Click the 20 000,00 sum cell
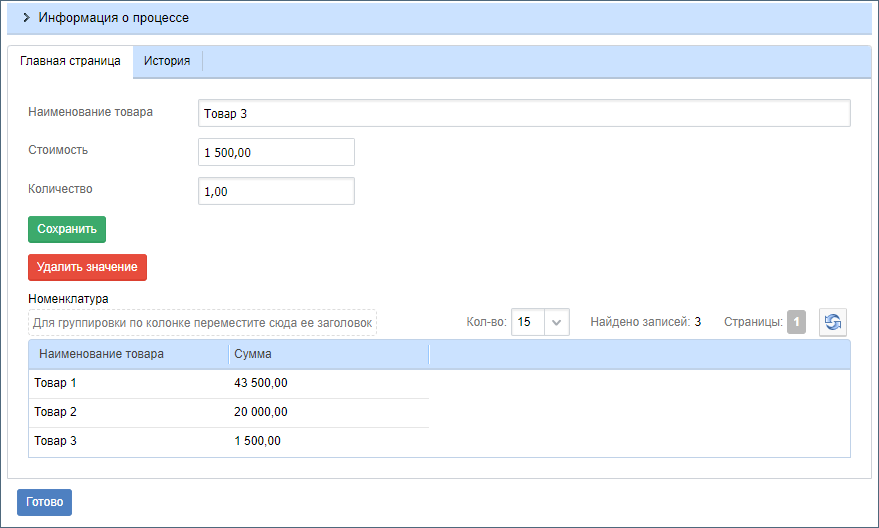 [262, 412]
